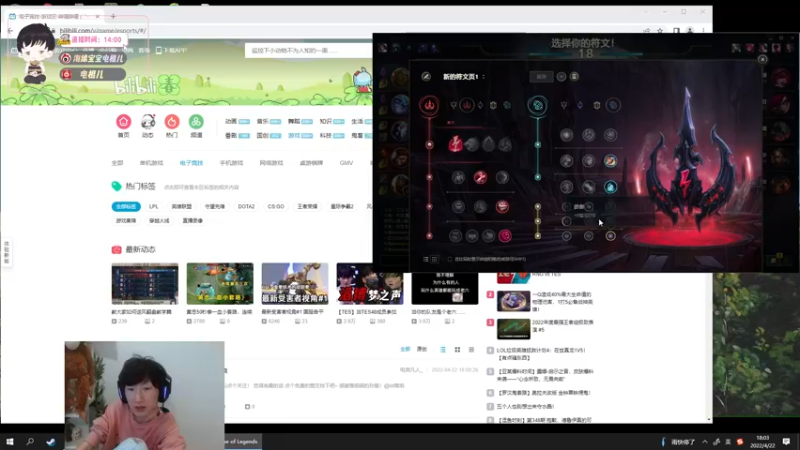800x450 pixels.
Task: Toggle rune description checkbox at panel bottom
Action: pyautogui.click(x=449, y=259)
